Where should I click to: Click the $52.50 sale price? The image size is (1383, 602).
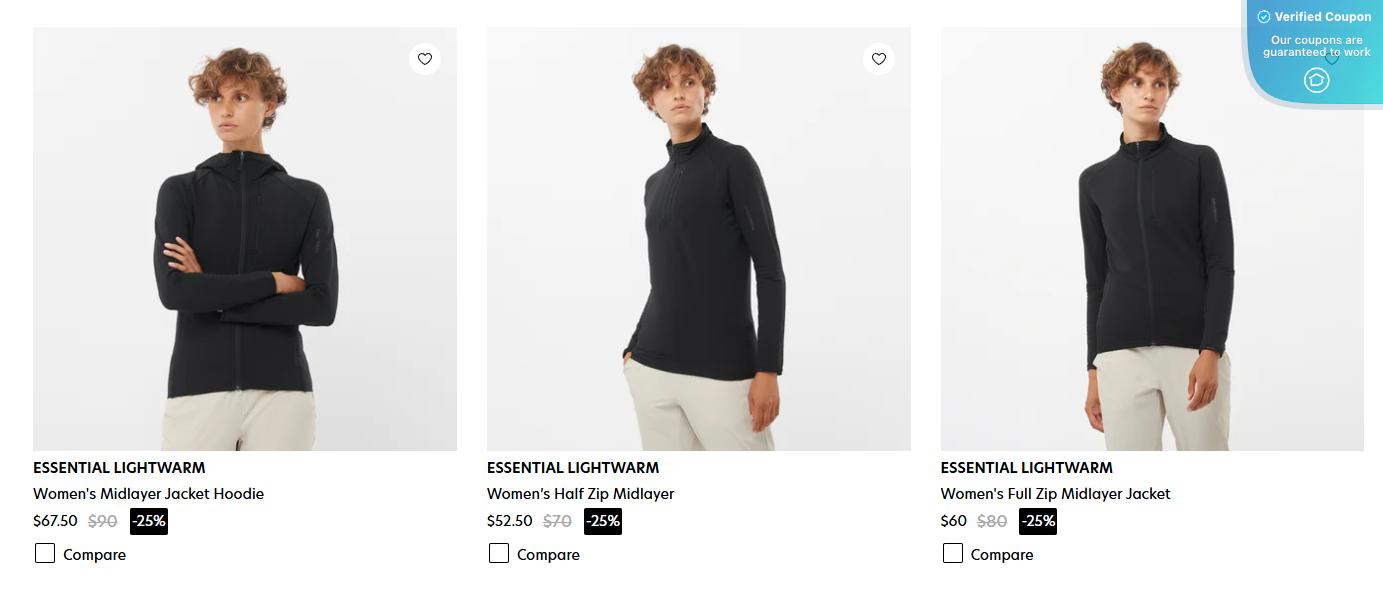point(510,521)
